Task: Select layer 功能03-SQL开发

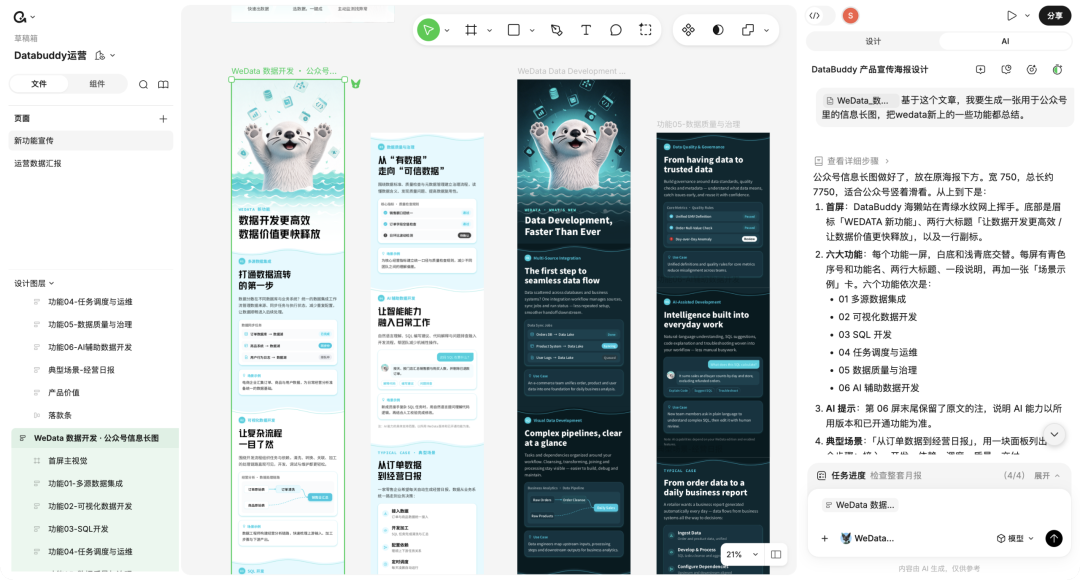Action: [95, 529]
